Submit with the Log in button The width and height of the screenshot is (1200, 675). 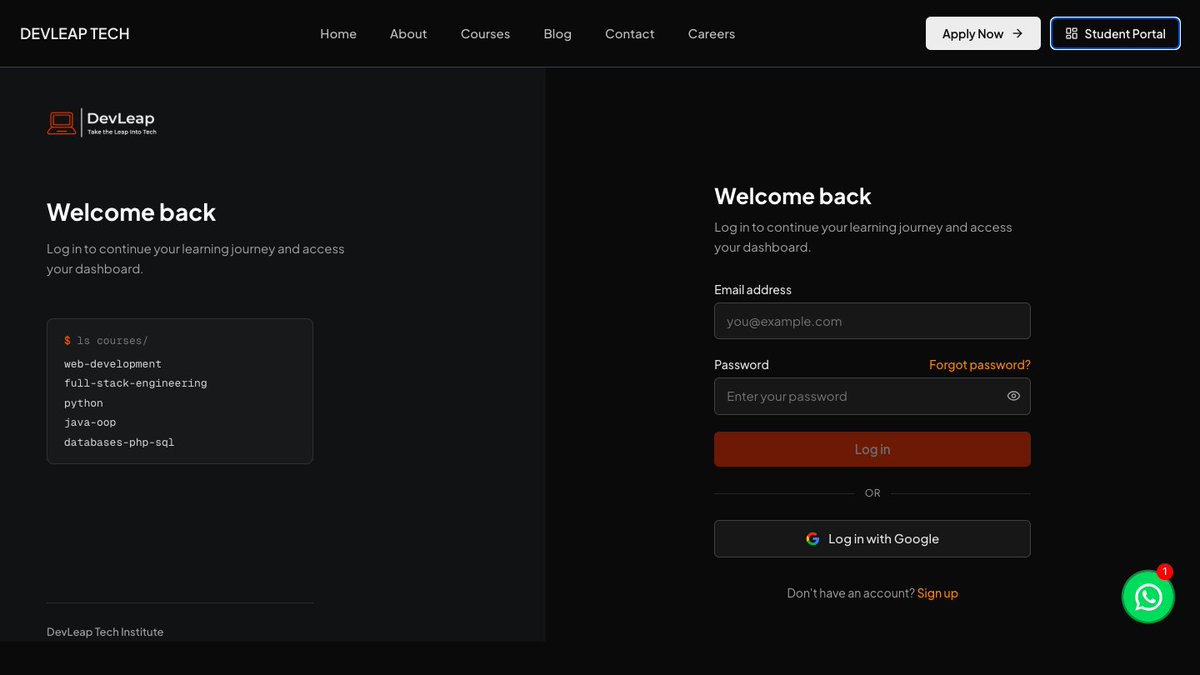pos(872,449)
